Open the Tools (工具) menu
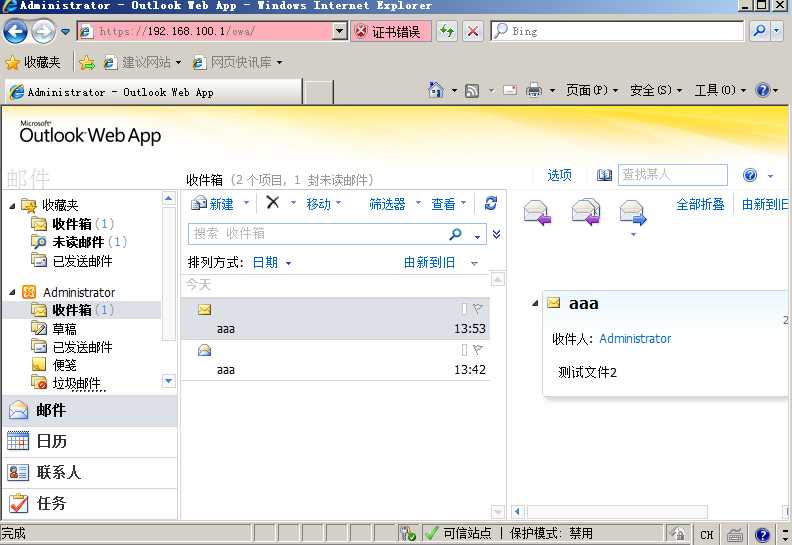Screen dimensions: 792x545 (x=720, y=90)
